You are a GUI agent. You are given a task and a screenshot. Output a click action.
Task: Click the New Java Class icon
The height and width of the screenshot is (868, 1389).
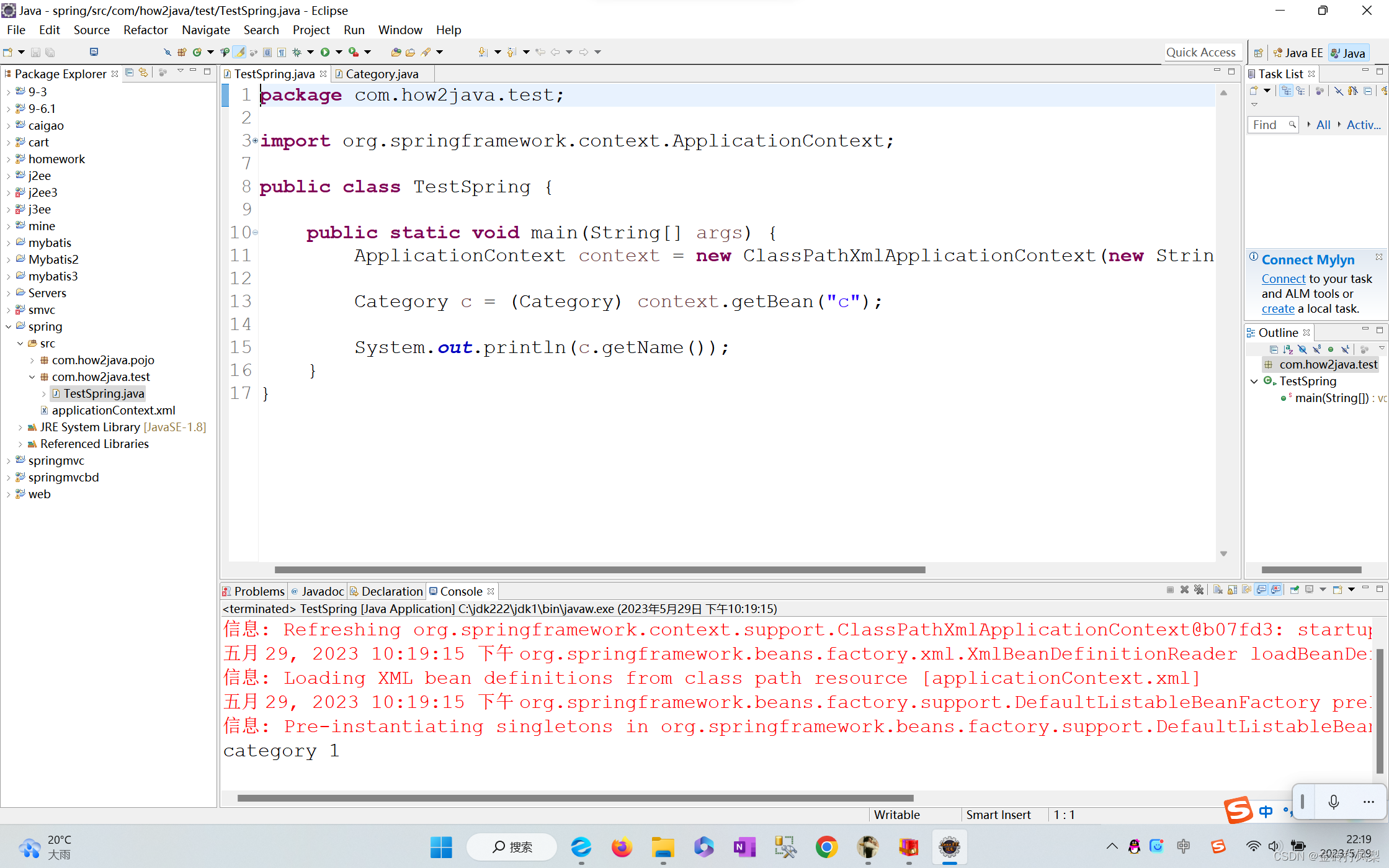[x=197, y=52]
